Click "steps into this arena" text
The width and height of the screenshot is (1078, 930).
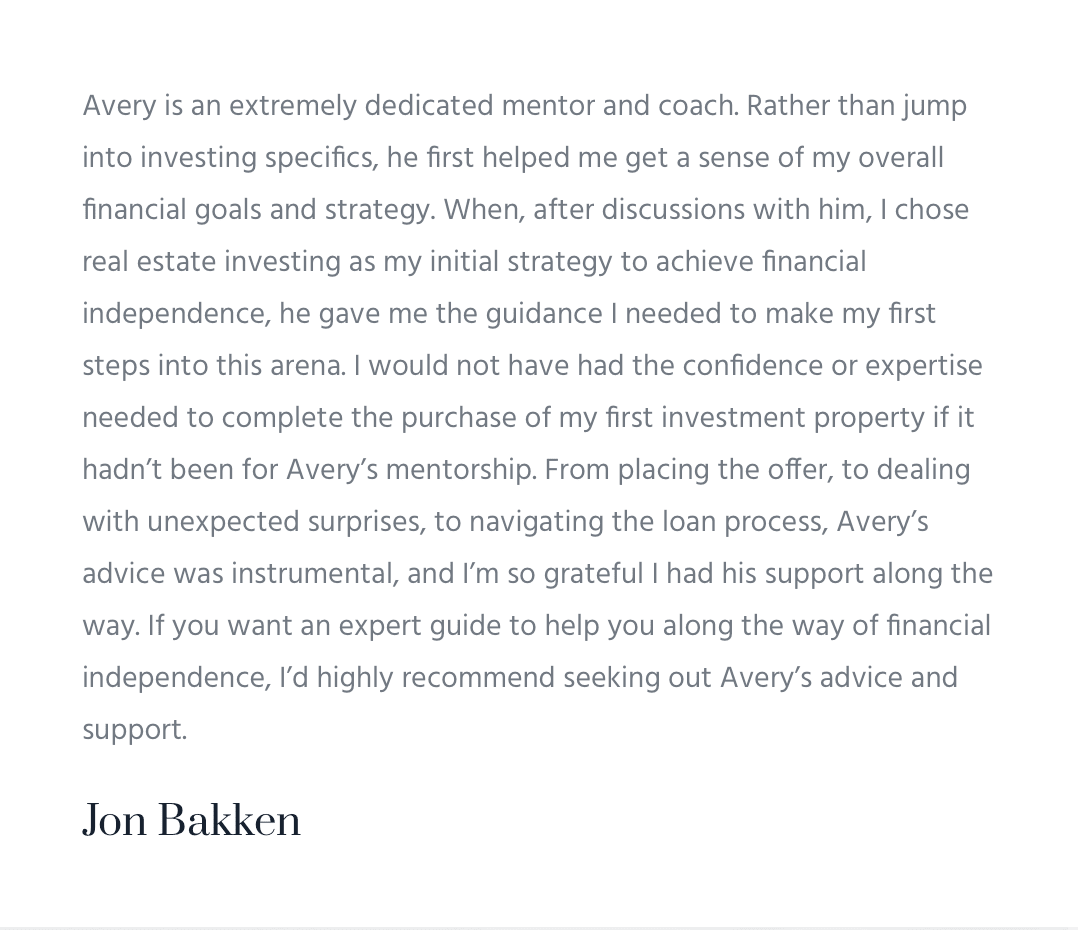tap(213, 366)
